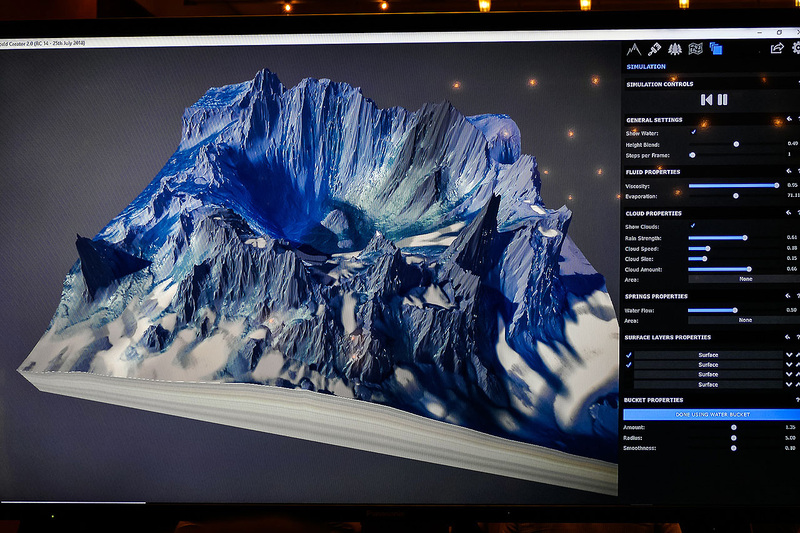The height and width of the screenshot is (533, 800).
Task: Reset Surface Layers Properties with arrow icon
Action: tap(788, 337)
